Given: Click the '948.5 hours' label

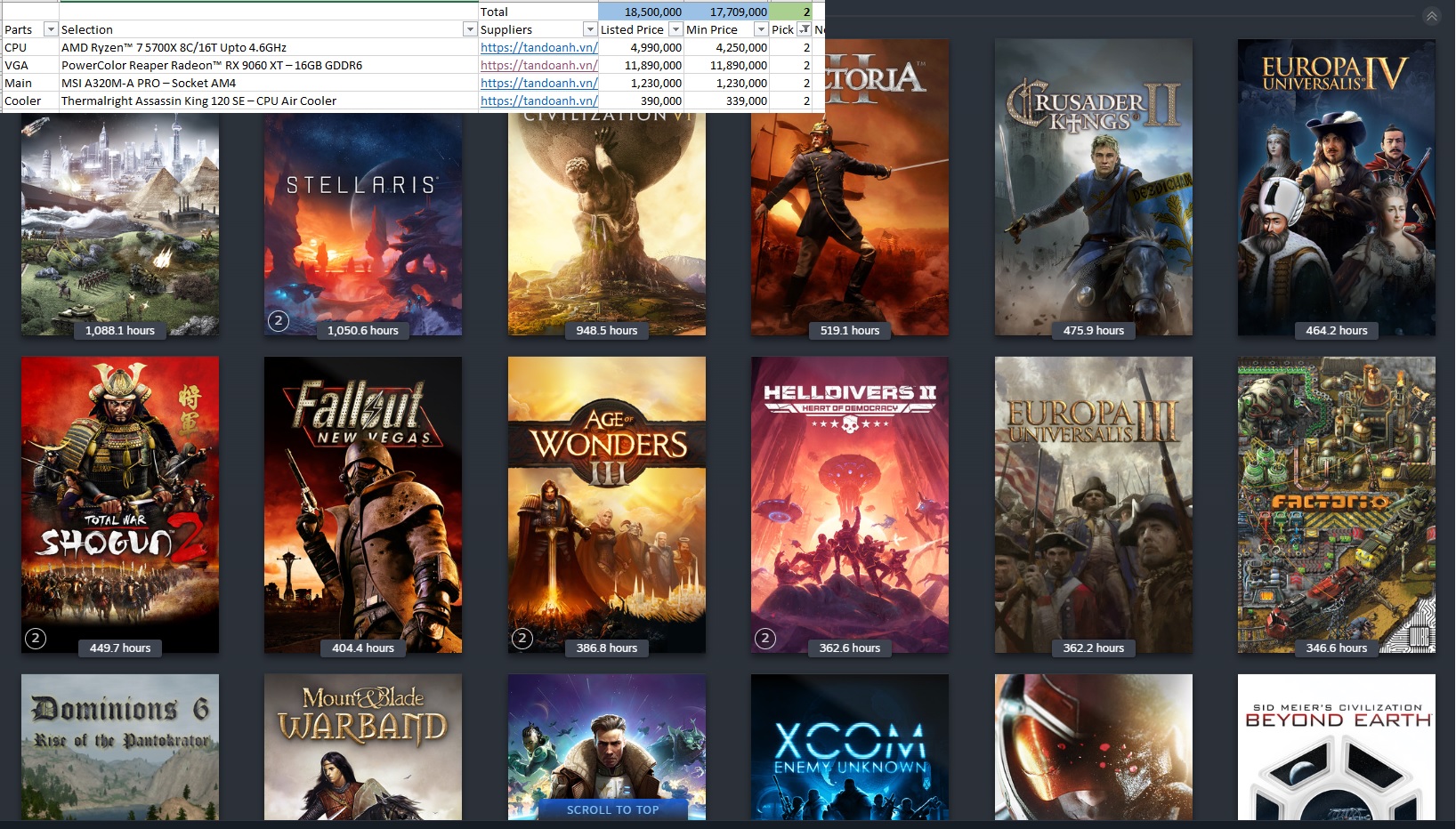Looking at the screenshot, I should pyautogui.click(x=607, y=330).
